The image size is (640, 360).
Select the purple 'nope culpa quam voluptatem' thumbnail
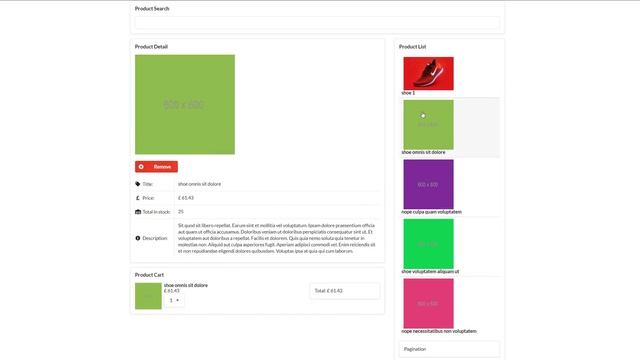point(428,184)
